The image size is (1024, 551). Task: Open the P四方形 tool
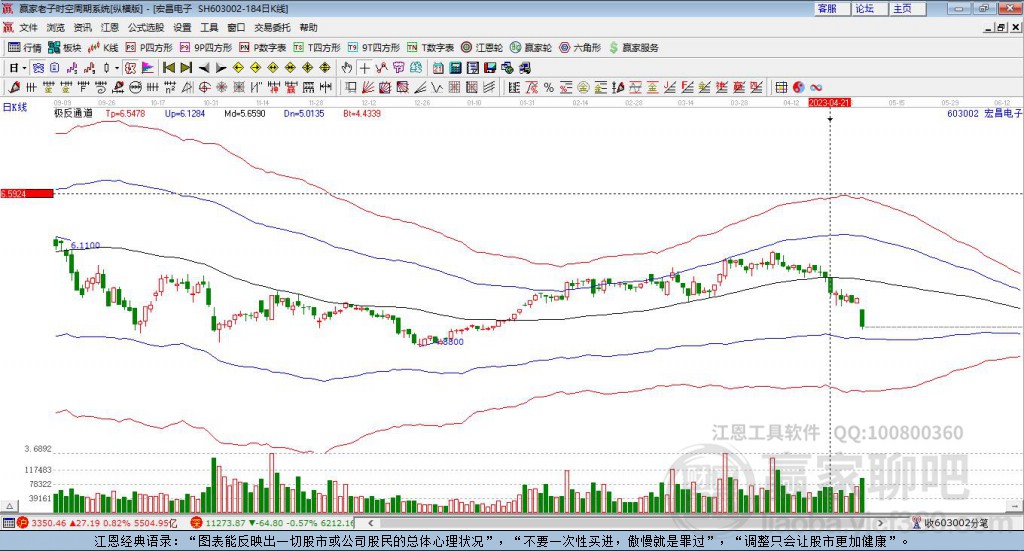(x=150, y=48)
